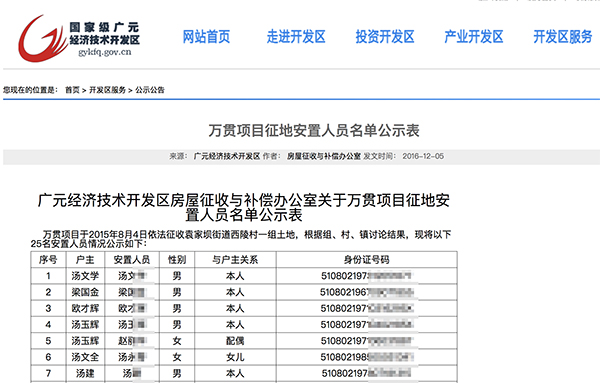Viewport: 600px width, 383px height.
Task: Click the source text 广元经济技术开发区
Action: coord(227,156)
